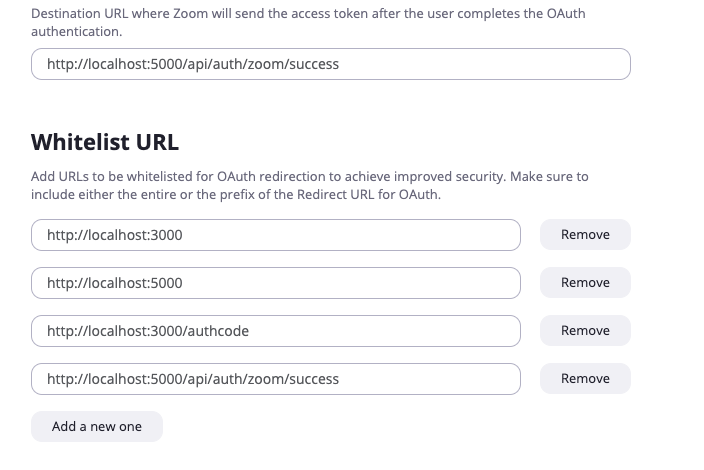Click the Whitelist URL heading

(105, 141)
